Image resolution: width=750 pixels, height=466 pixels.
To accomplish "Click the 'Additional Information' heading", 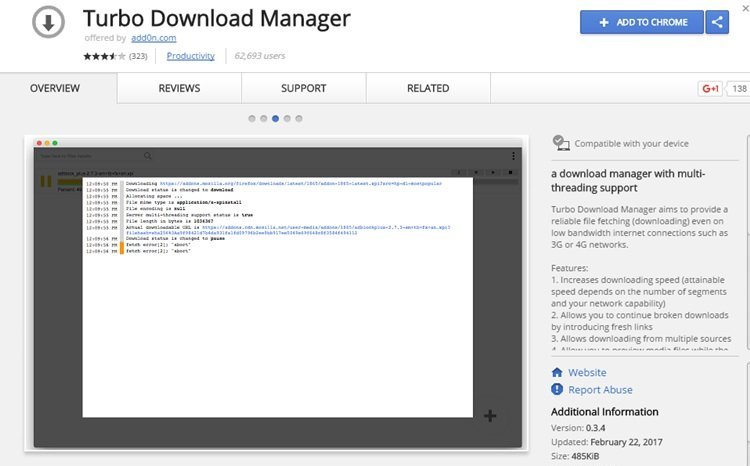I will pyautogui.click(x=605, y=412).
